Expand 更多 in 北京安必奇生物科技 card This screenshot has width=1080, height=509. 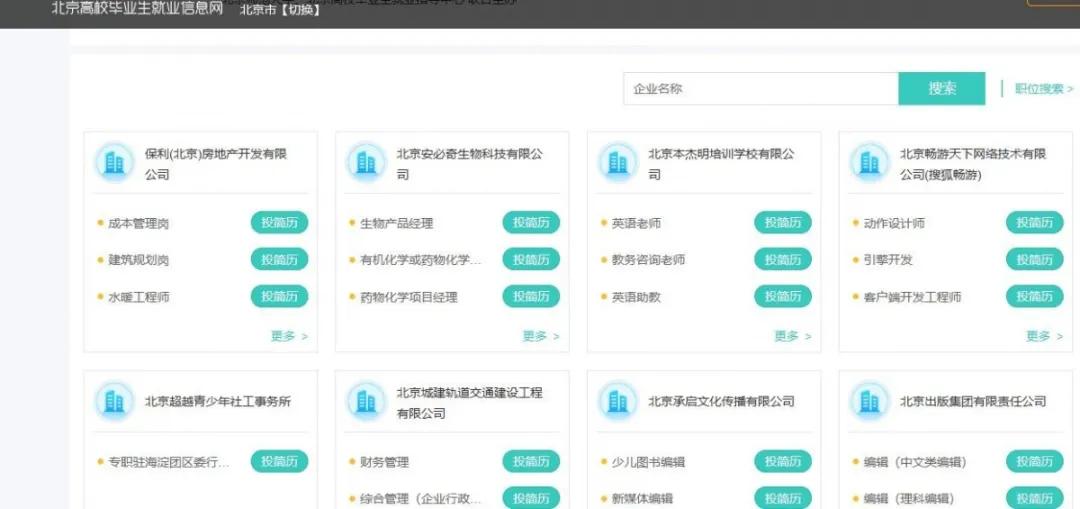541,336
